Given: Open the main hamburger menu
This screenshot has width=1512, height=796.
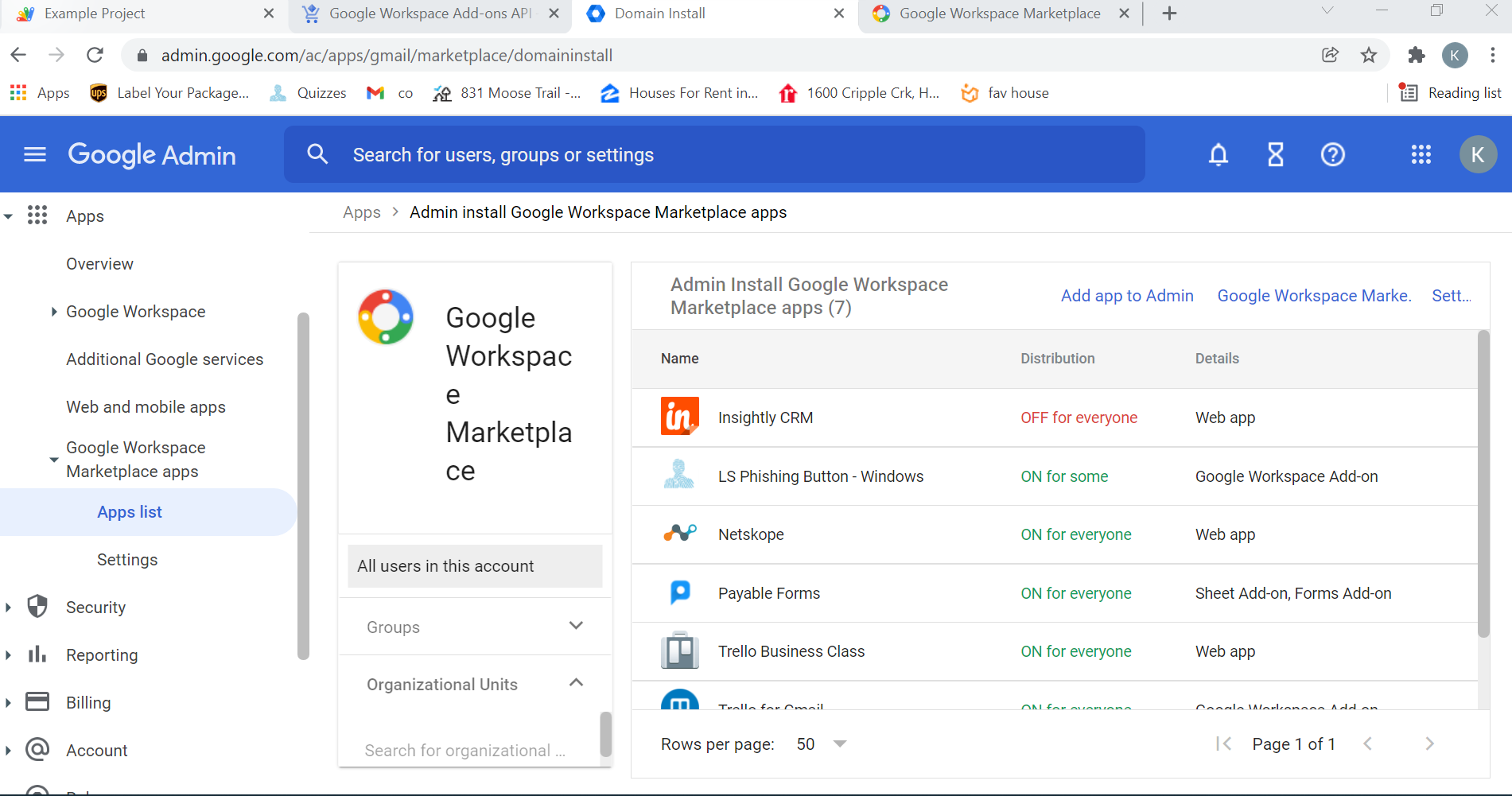Looking at the screenshot, I should coord(35,154).
